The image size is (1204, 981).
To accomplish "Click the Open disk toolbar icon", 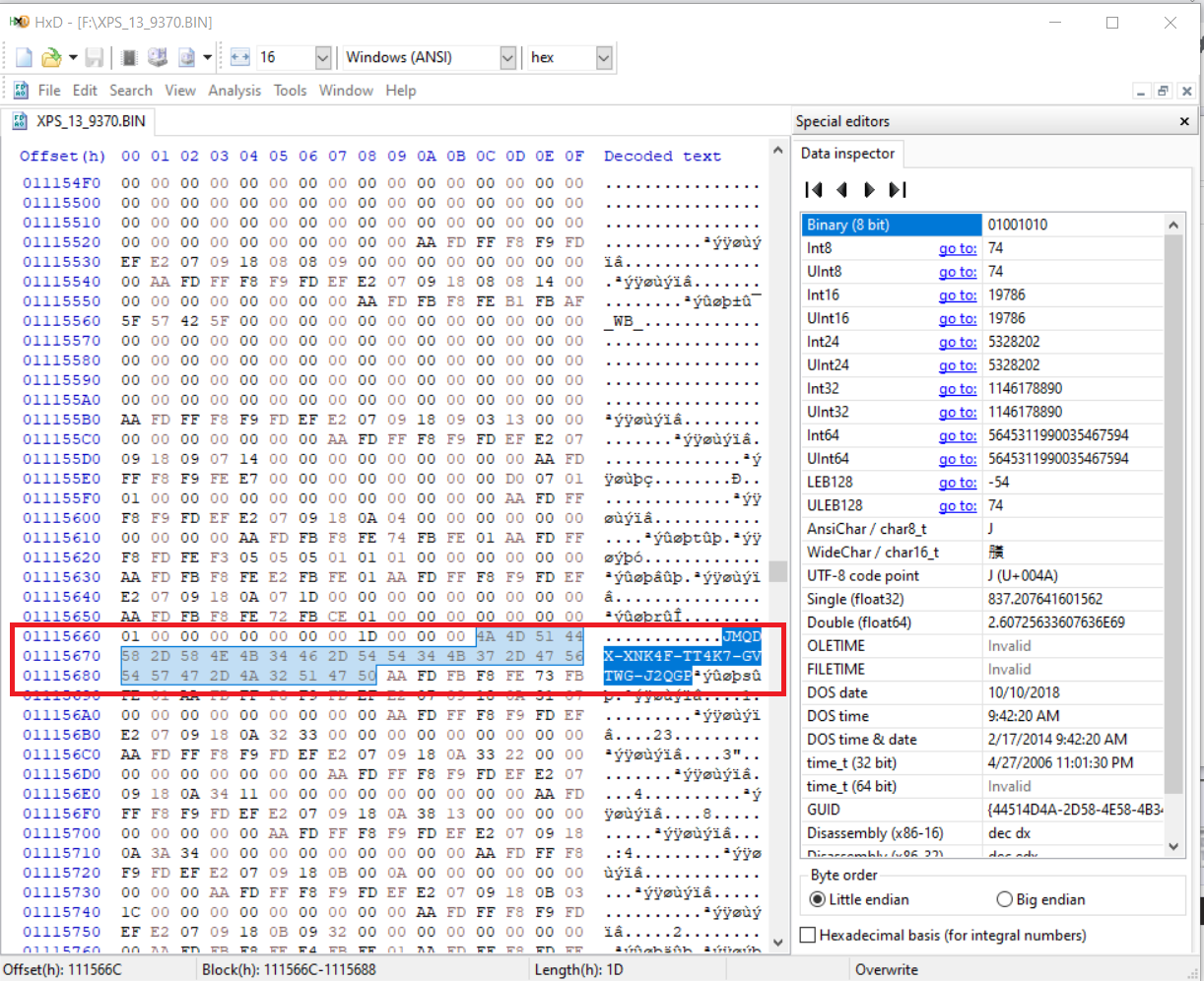I will [157, 58].
